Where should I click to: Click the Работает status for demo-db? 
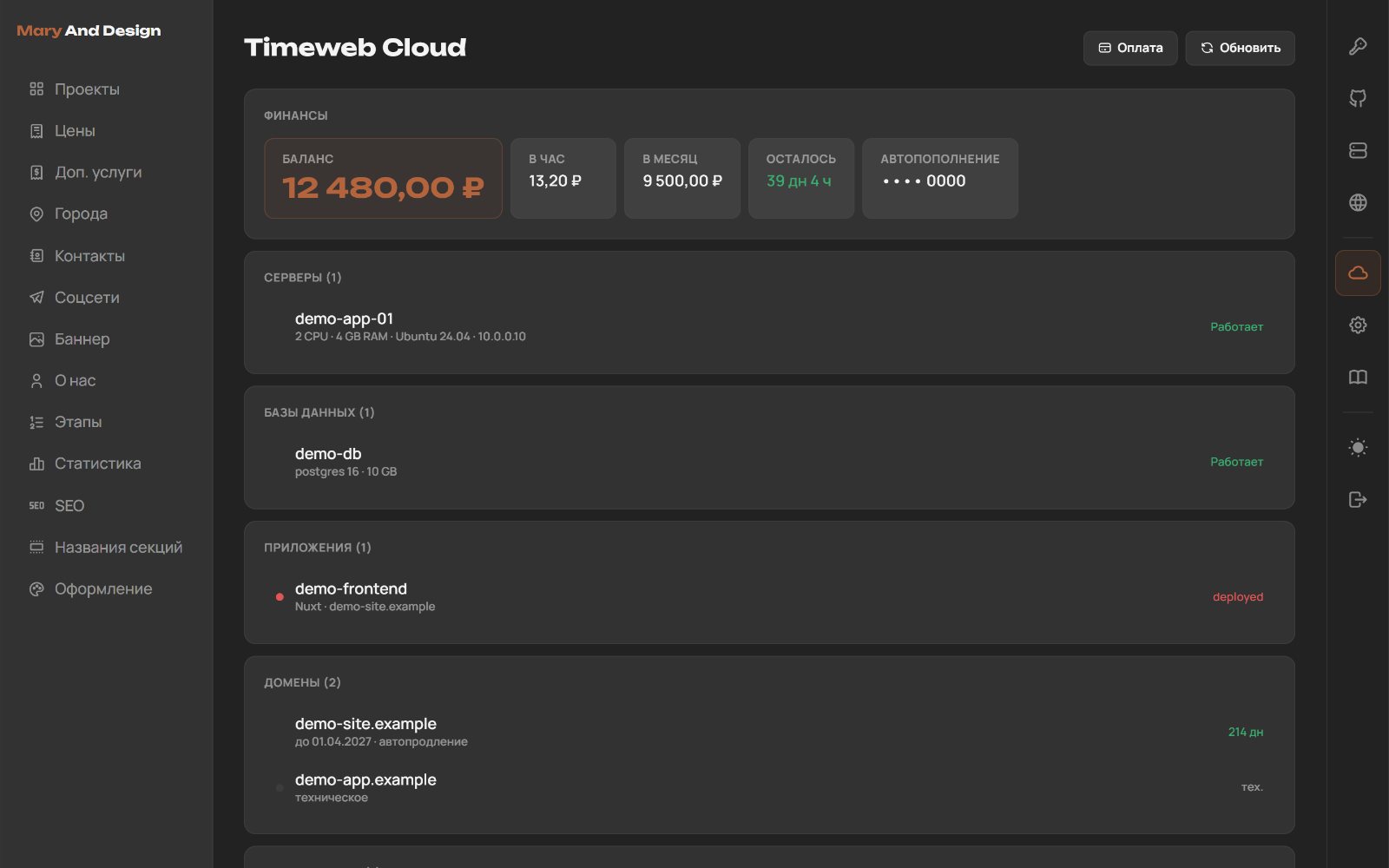click(1237, 462)
